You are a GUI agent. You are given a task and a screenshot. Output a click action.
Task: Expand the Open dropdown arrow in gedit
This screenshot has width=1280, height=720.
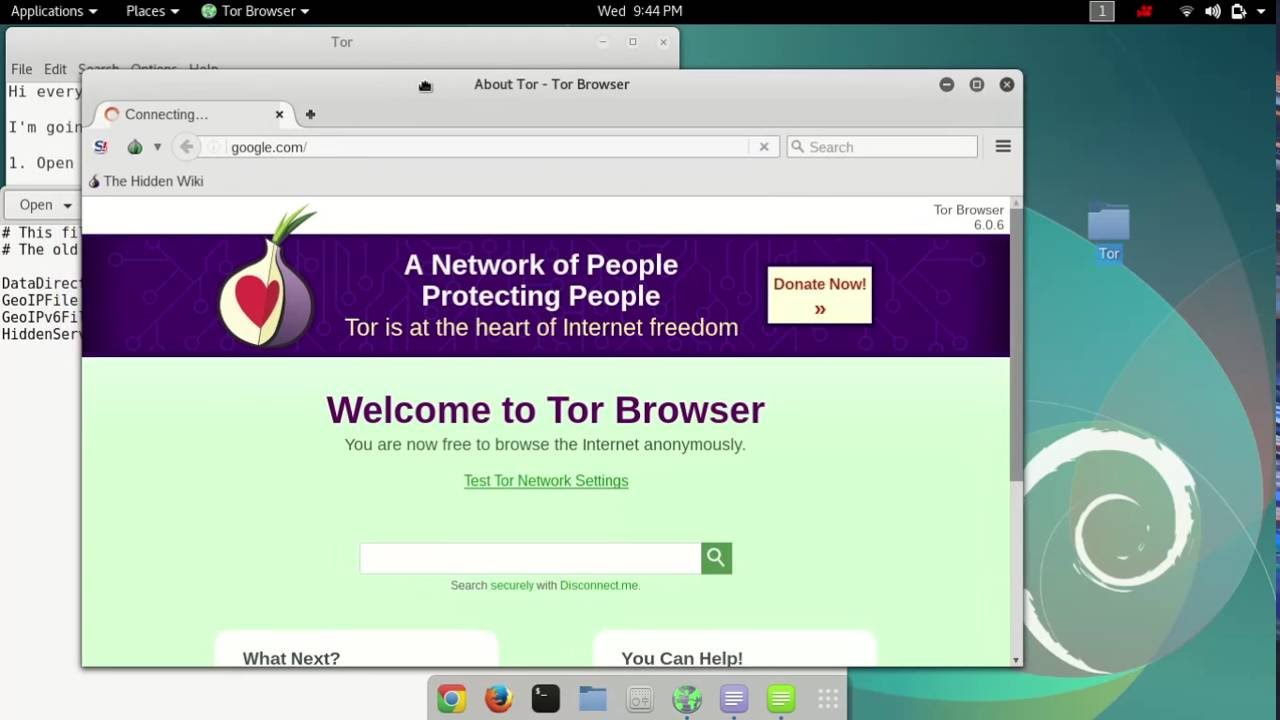(x=68, y=205)
